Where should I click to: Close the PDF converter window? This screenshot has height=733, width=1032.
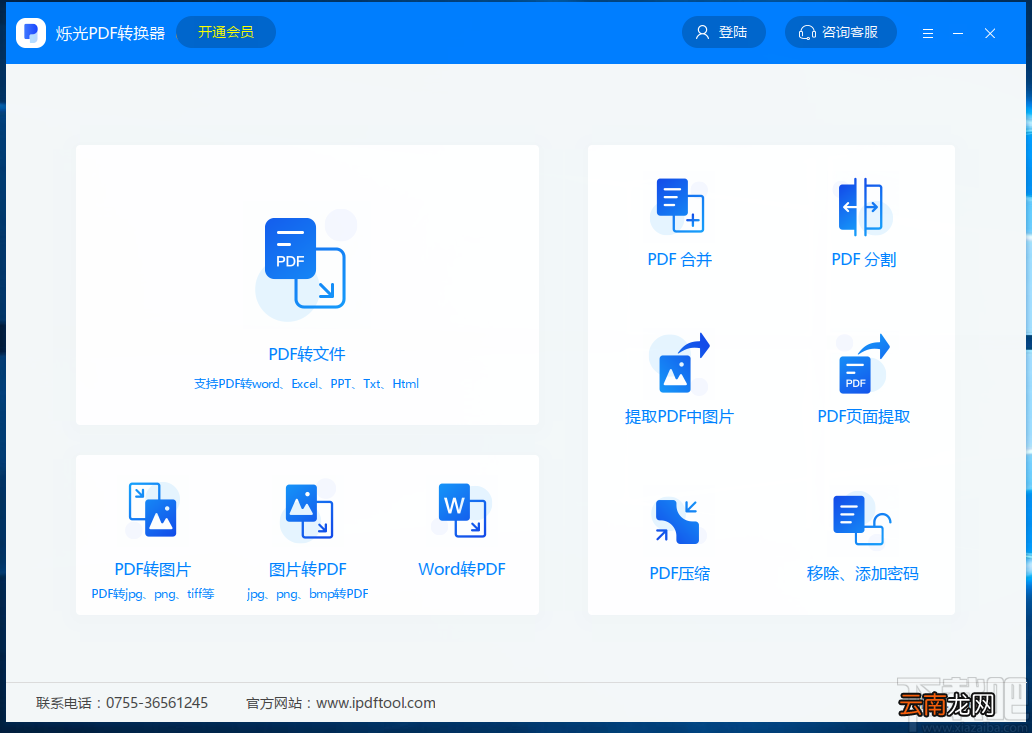990,33
